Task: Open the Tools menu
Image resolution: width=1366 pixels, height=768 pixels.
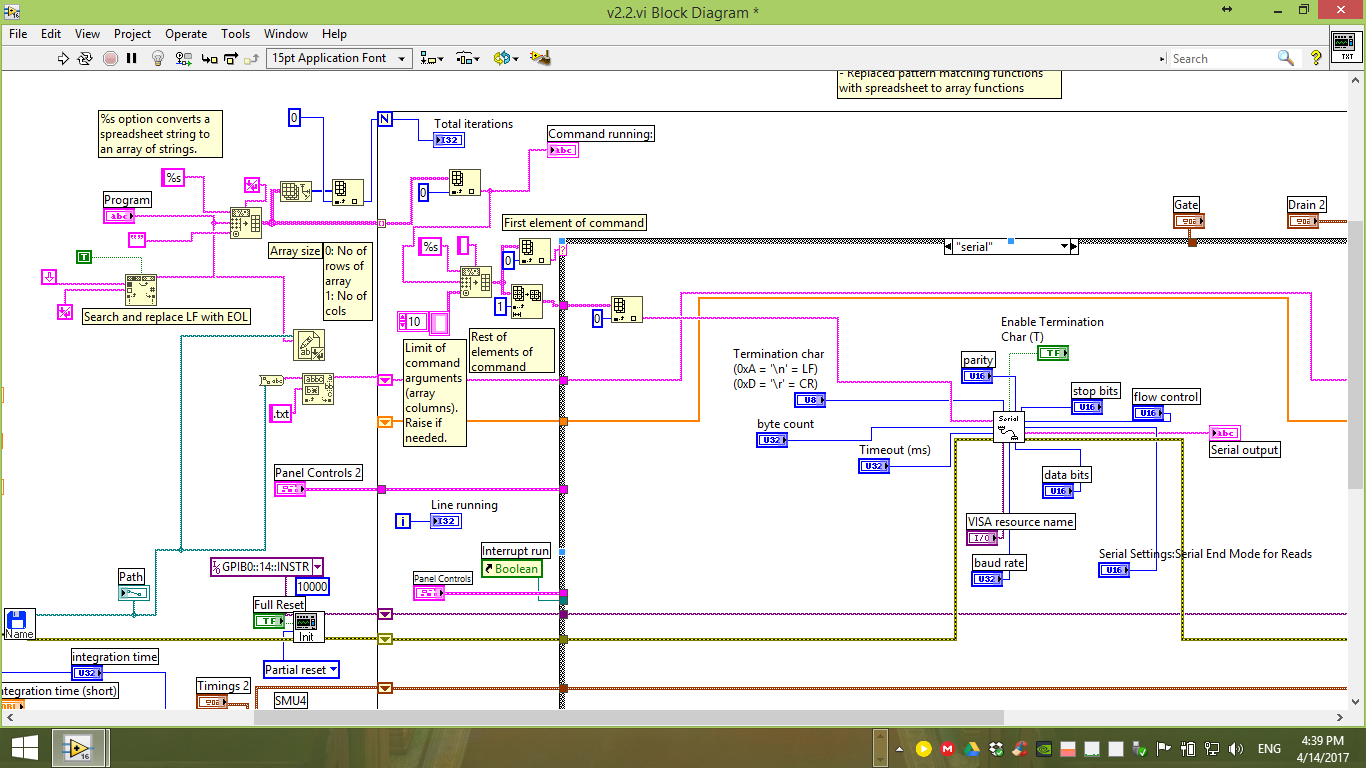Action: click(236, 33)
